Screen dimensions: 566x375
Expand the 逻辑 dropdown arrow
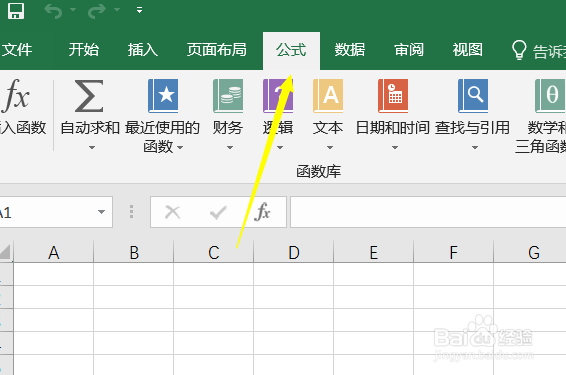point(280,147)
